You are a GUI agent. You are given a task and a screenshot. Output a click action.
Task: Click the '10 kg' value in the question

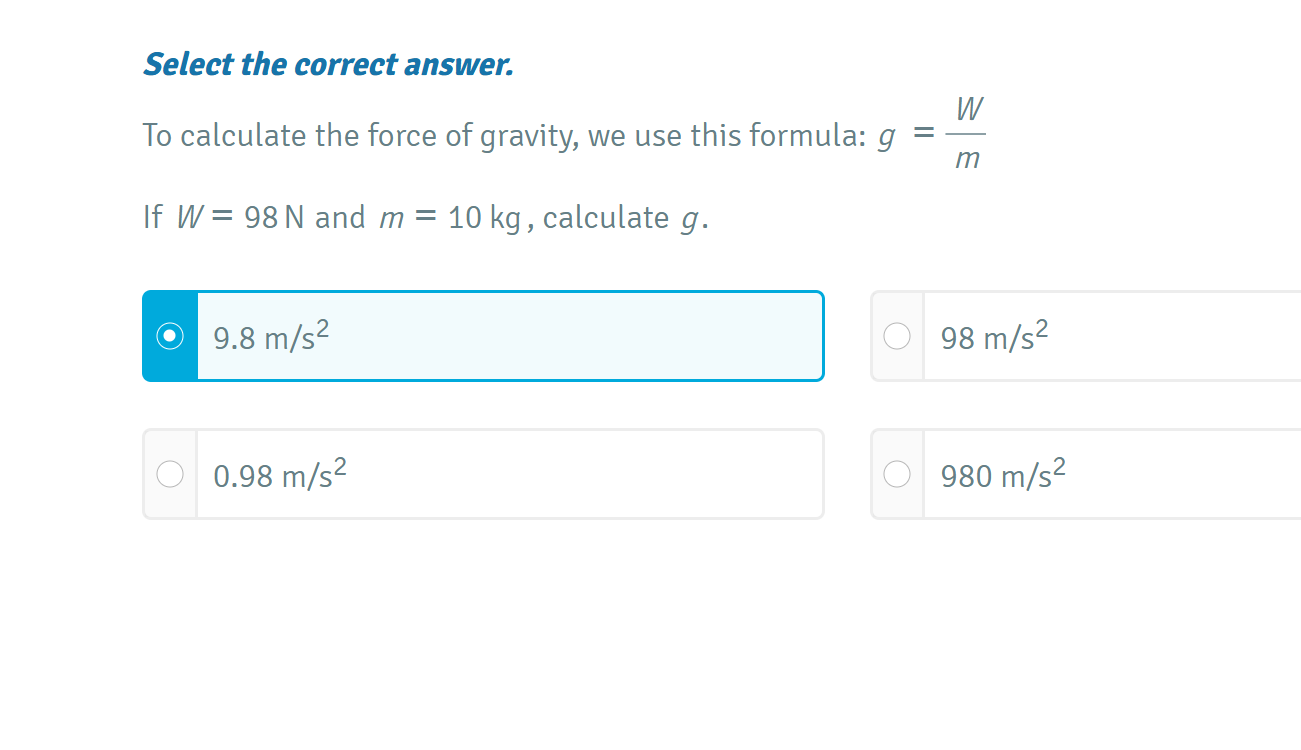pyautogui.click(x=484, y=218)
